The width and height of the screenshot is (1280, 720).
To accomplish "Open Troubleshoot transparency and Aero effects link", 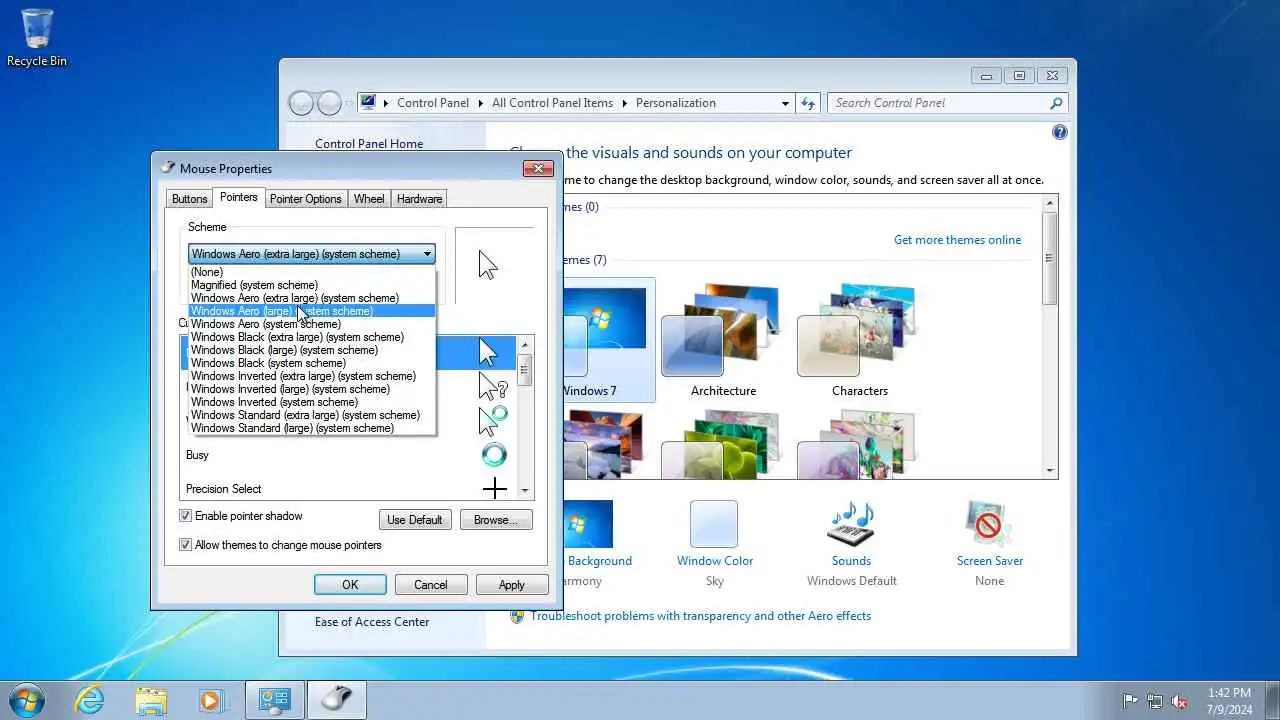I will click(700, 616).
